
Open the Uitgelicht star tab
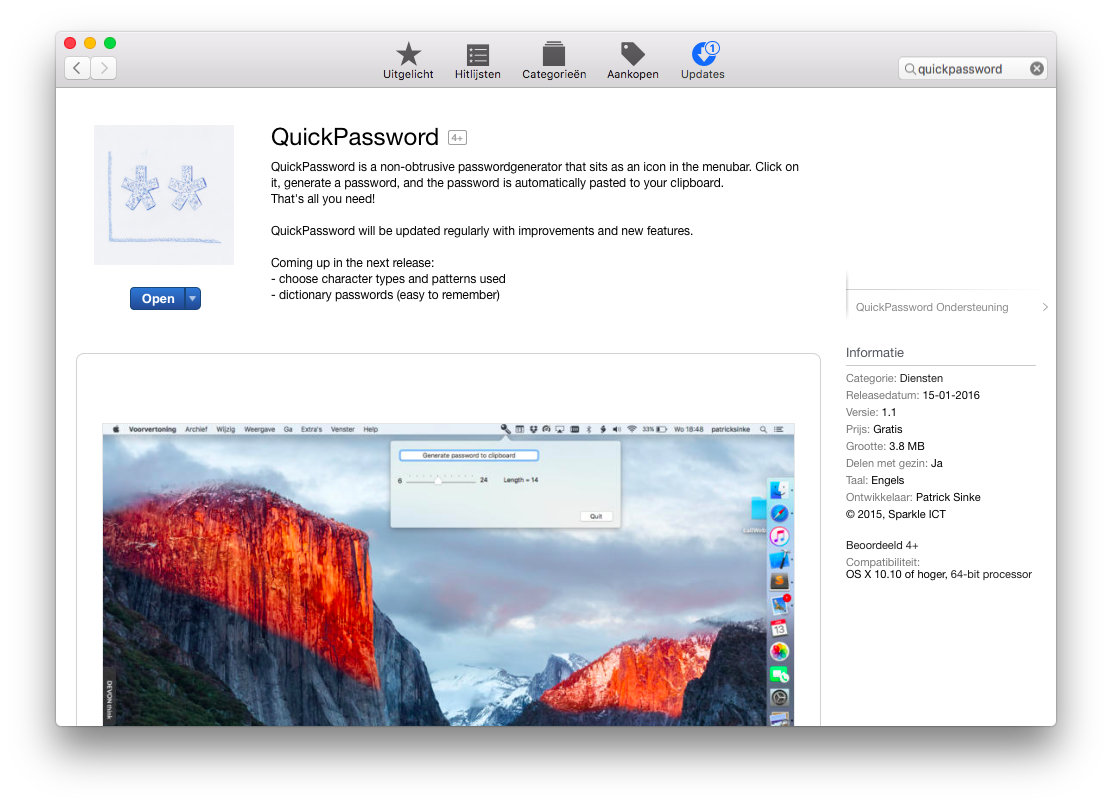click(408, 60)
